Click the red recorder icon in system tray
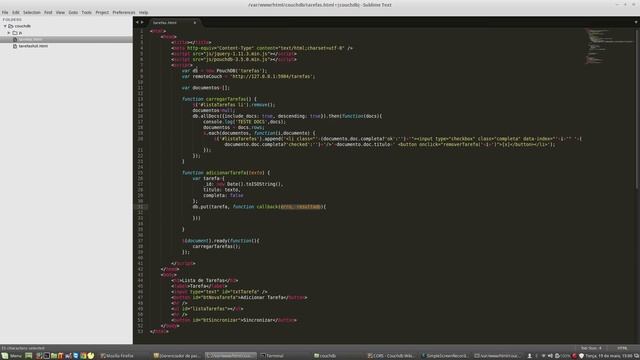 pyautogui.click(x=574, y=356)
